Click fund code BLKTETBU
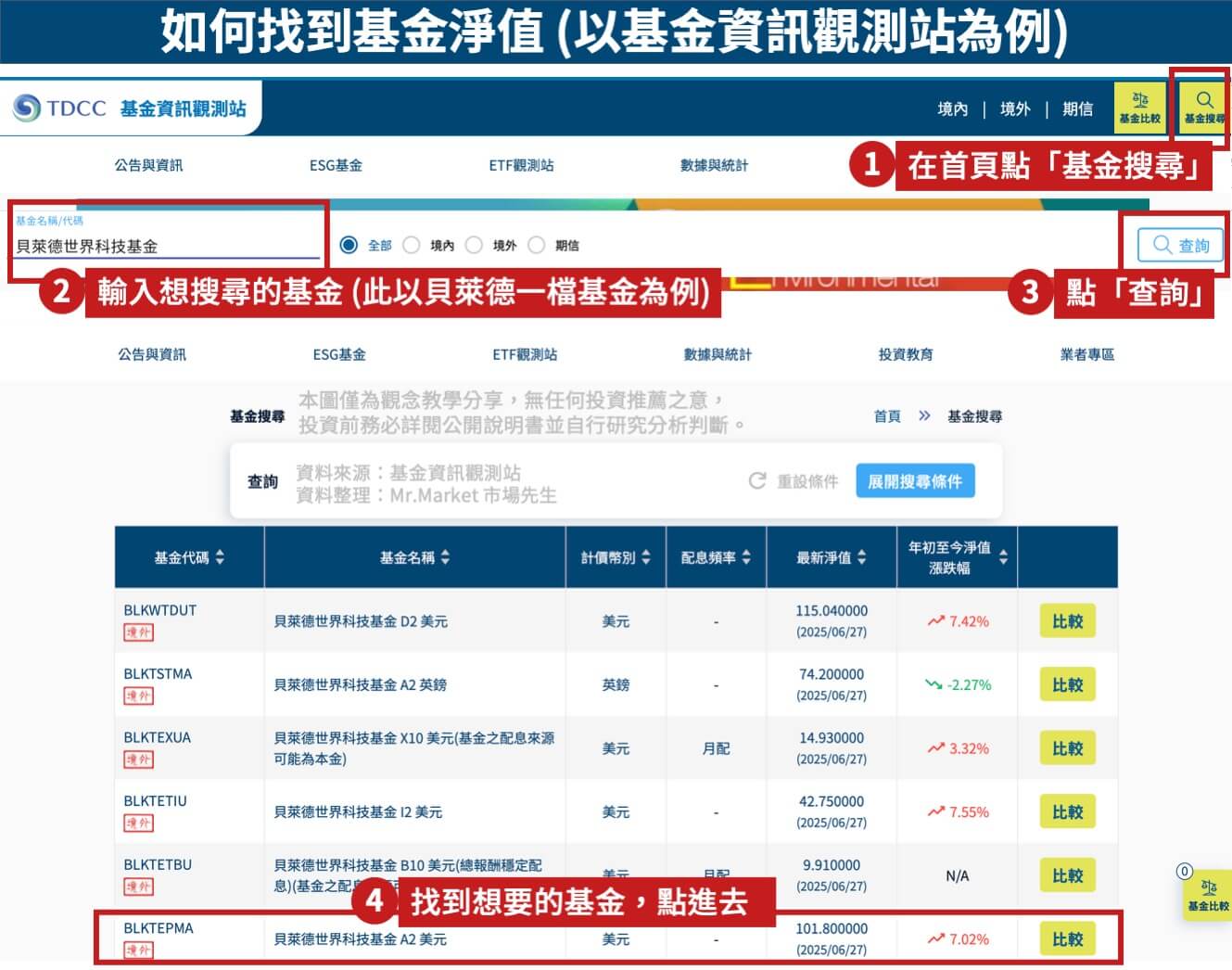1232x970 pixels. tap(158, 864)
